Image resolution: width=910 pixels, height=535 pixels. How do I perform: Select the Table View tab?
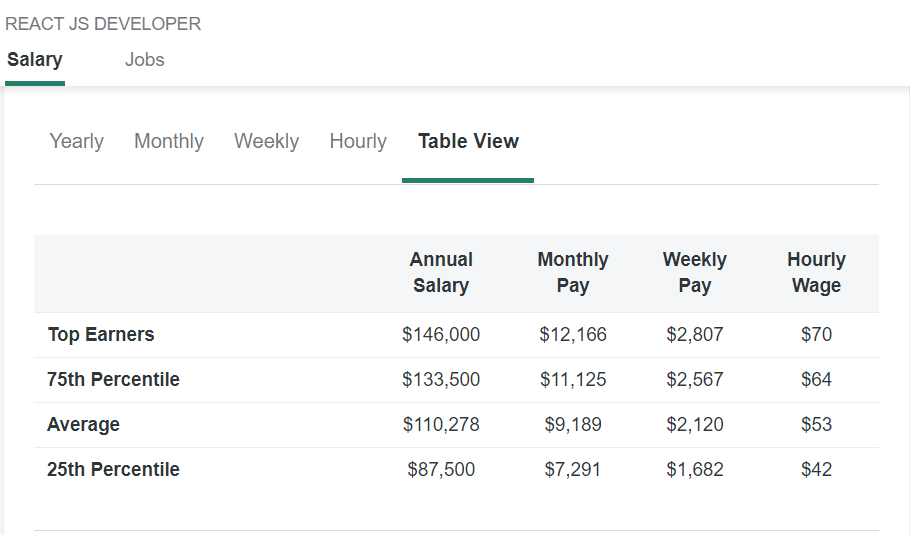click(x=468, y=141)
